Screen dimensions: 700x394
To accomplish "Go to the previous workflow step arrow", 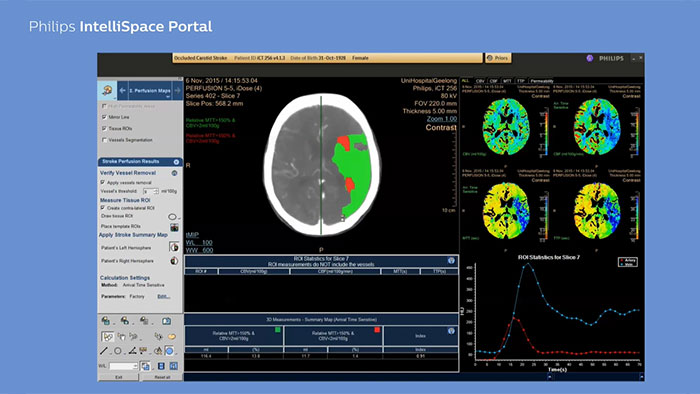I will tap(122, 91).
